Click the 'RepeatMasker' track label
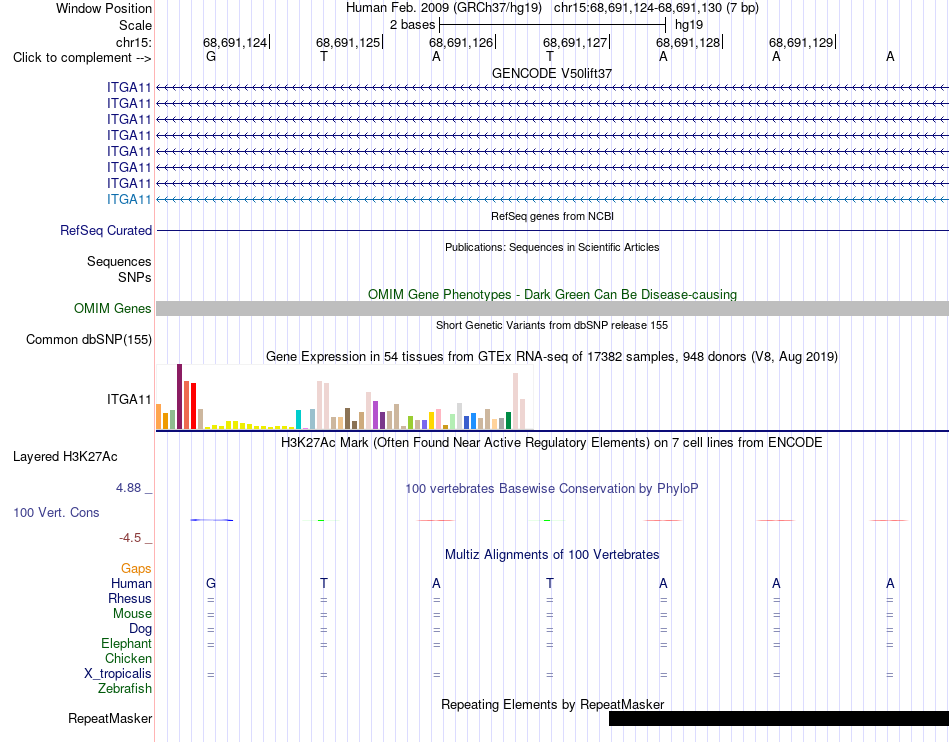 point(110,719)
